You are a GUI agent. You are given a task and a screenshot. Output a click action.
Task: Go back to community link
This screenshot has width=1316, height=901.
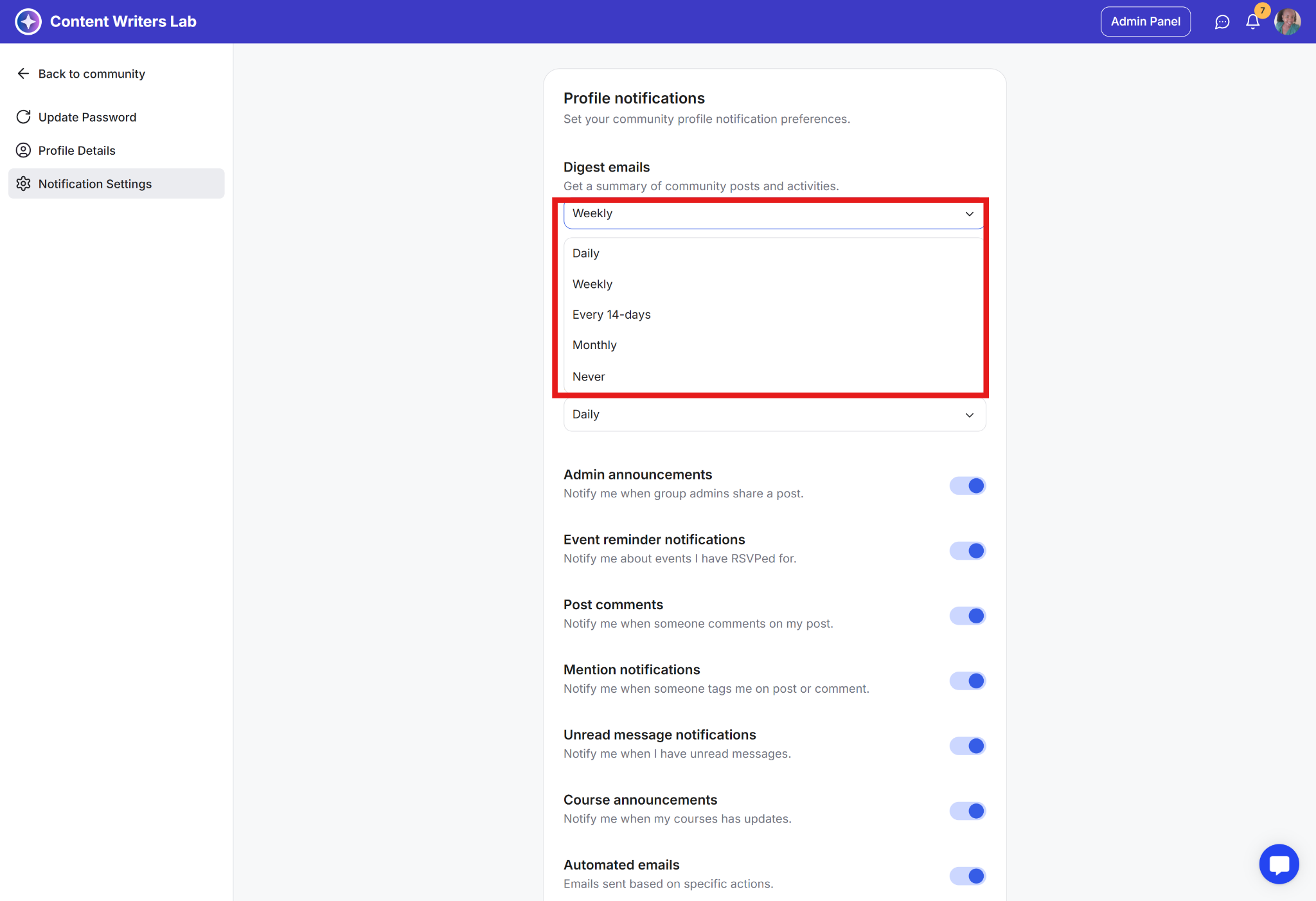click(91, 74)
